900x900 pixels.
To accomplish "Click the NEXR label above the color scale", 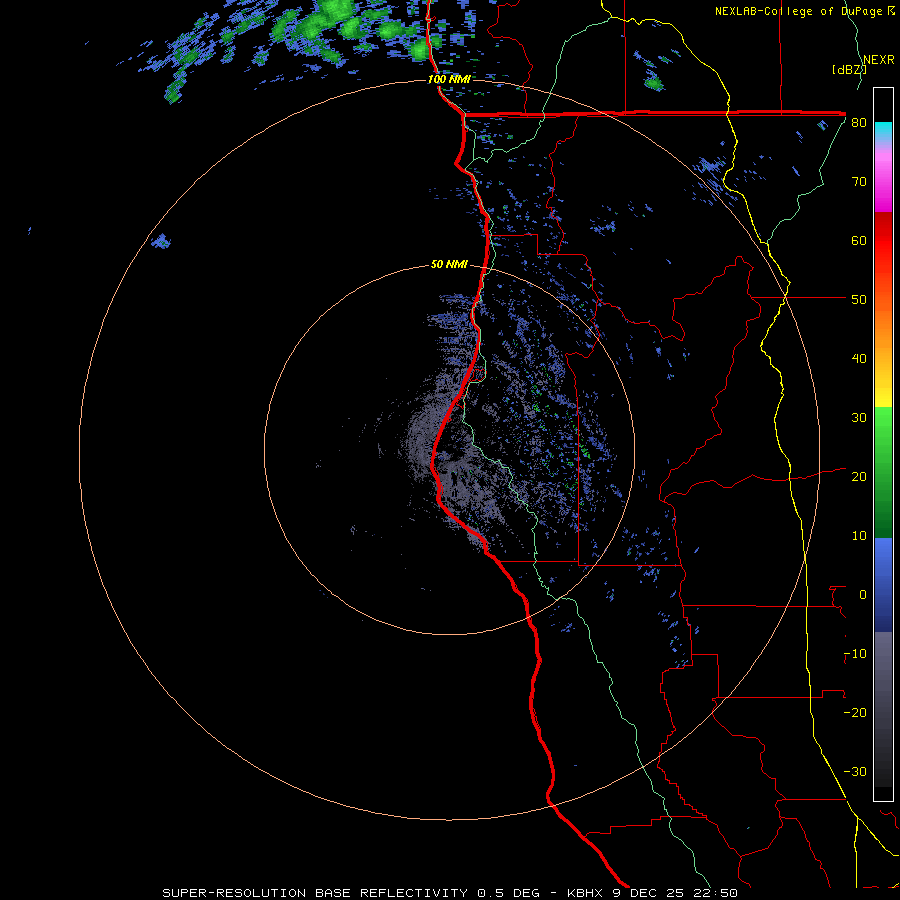I will tap(879, 60).
